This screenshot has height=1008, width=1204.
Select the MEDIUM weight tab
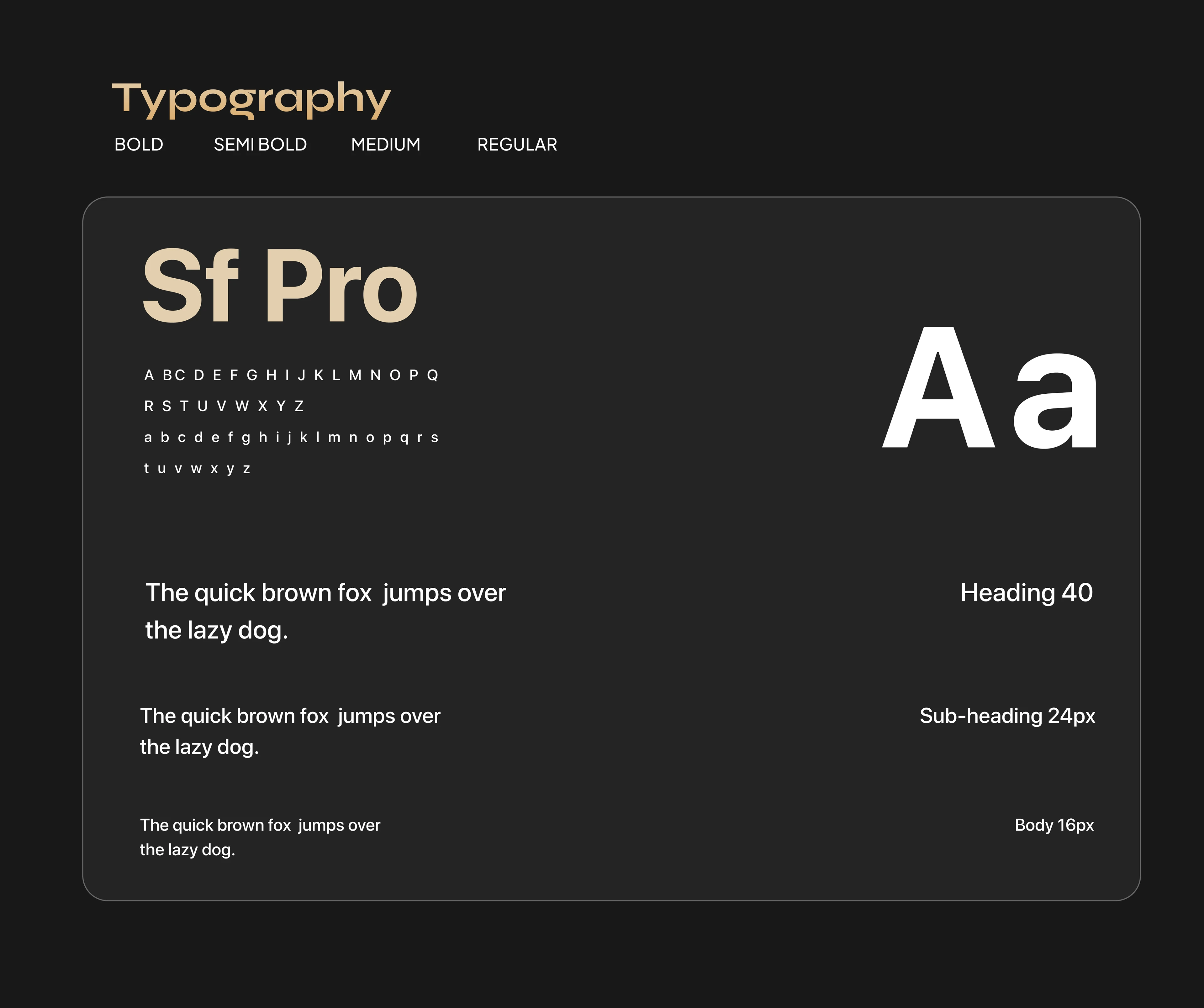[385, 144]
